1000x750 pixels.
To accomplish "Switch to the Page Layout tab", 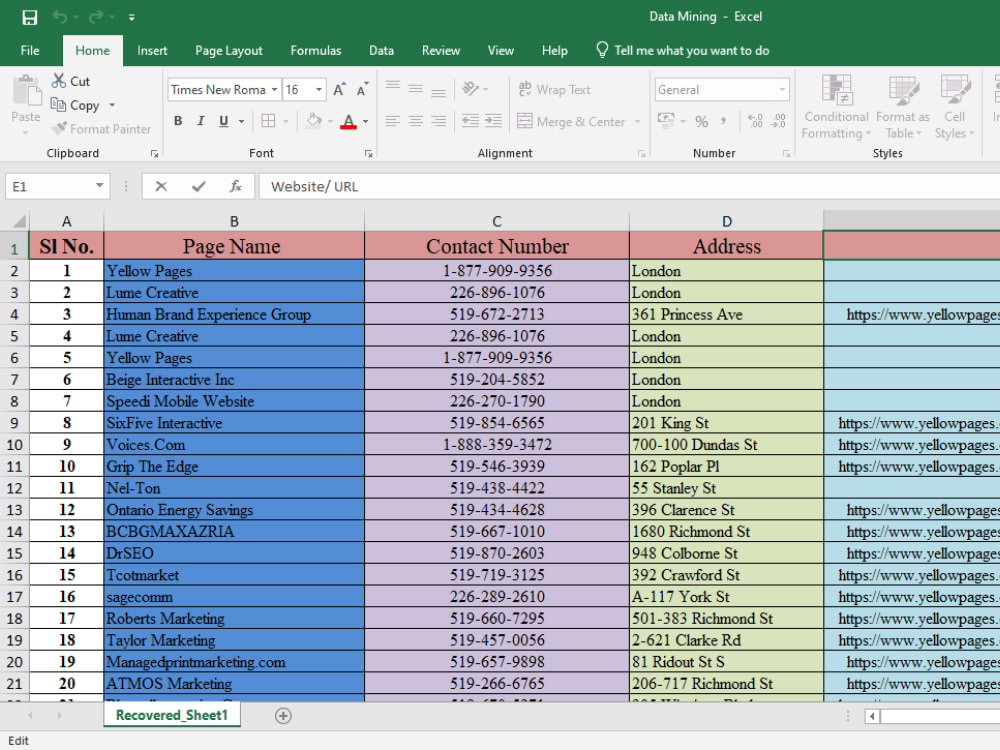I will [228, 50].
